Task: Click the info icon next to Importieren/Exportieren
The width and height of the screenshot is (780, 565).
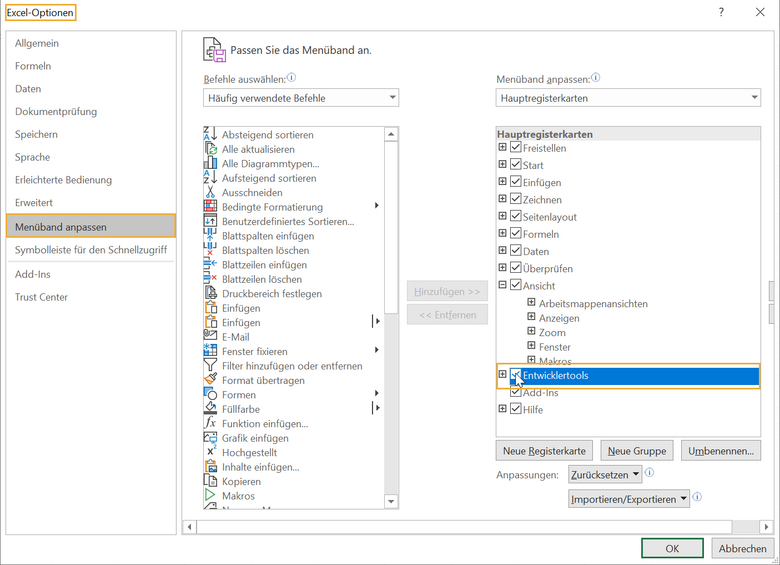Action: point(697,497)
